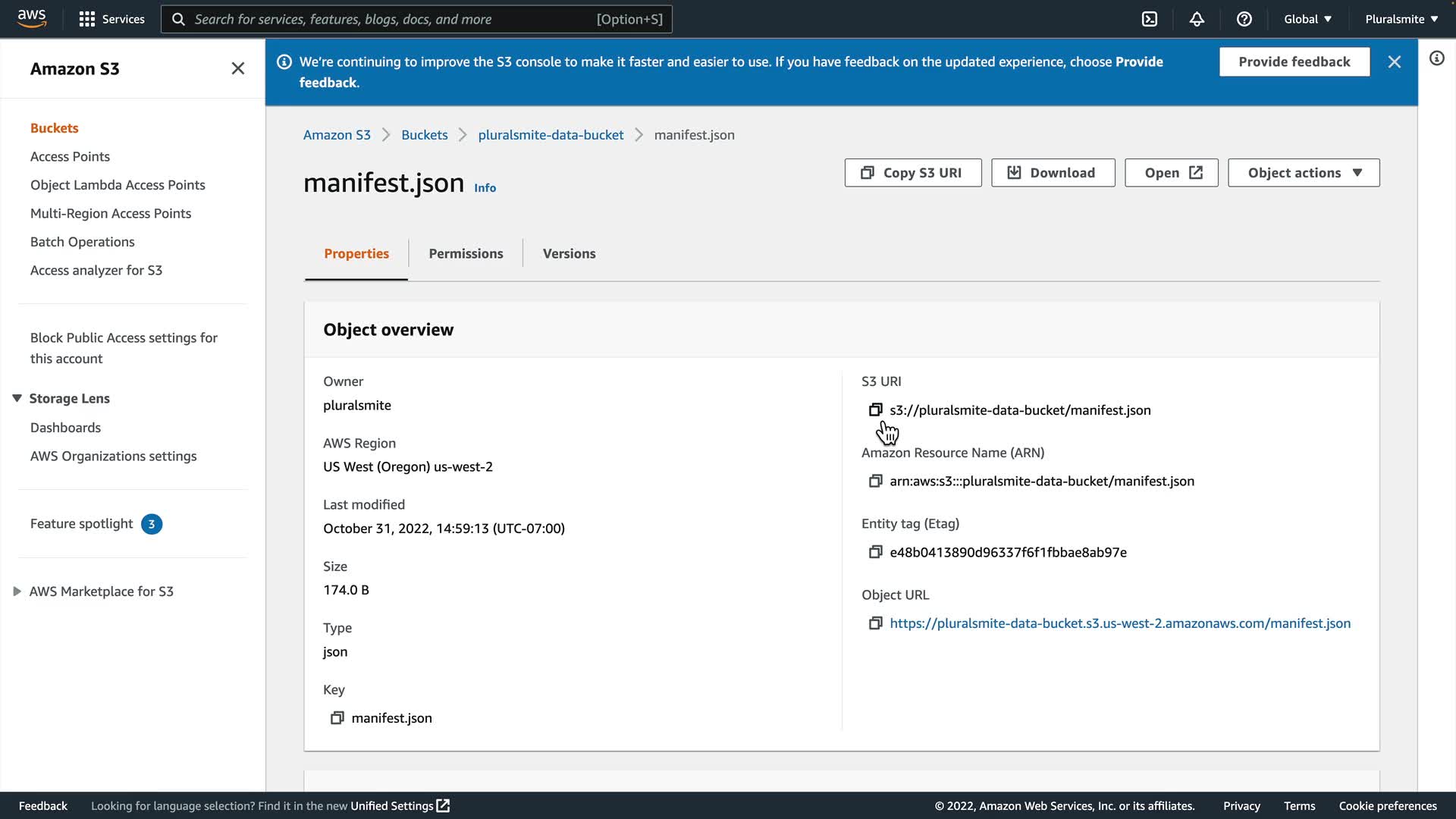Open the help question mark icon
Image resolution: width=1456 pixels, height=819 pixels.
pos(1244,19)
